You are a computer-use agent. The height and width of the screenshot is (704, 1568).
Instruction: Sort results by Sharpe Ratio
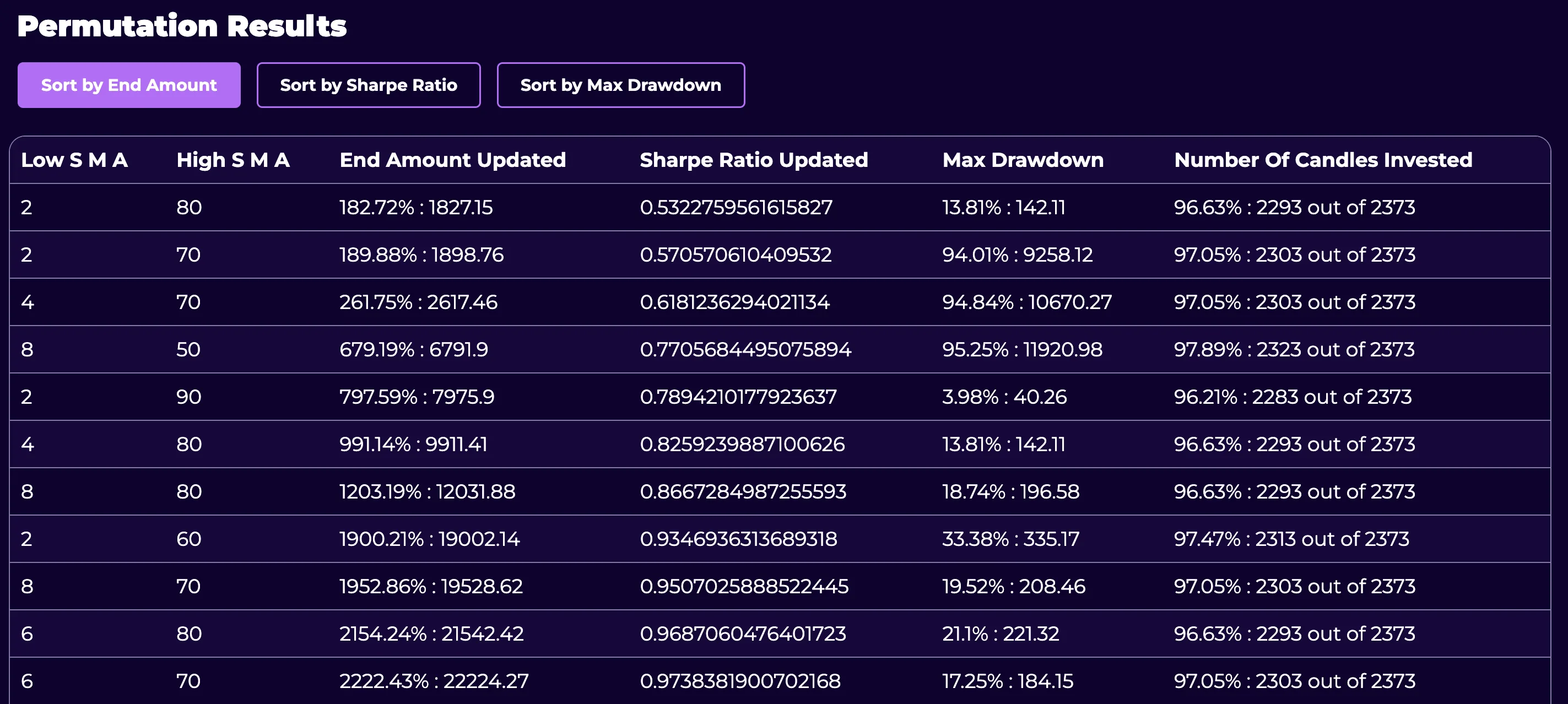pyautogui.click(x=368, y=85)
